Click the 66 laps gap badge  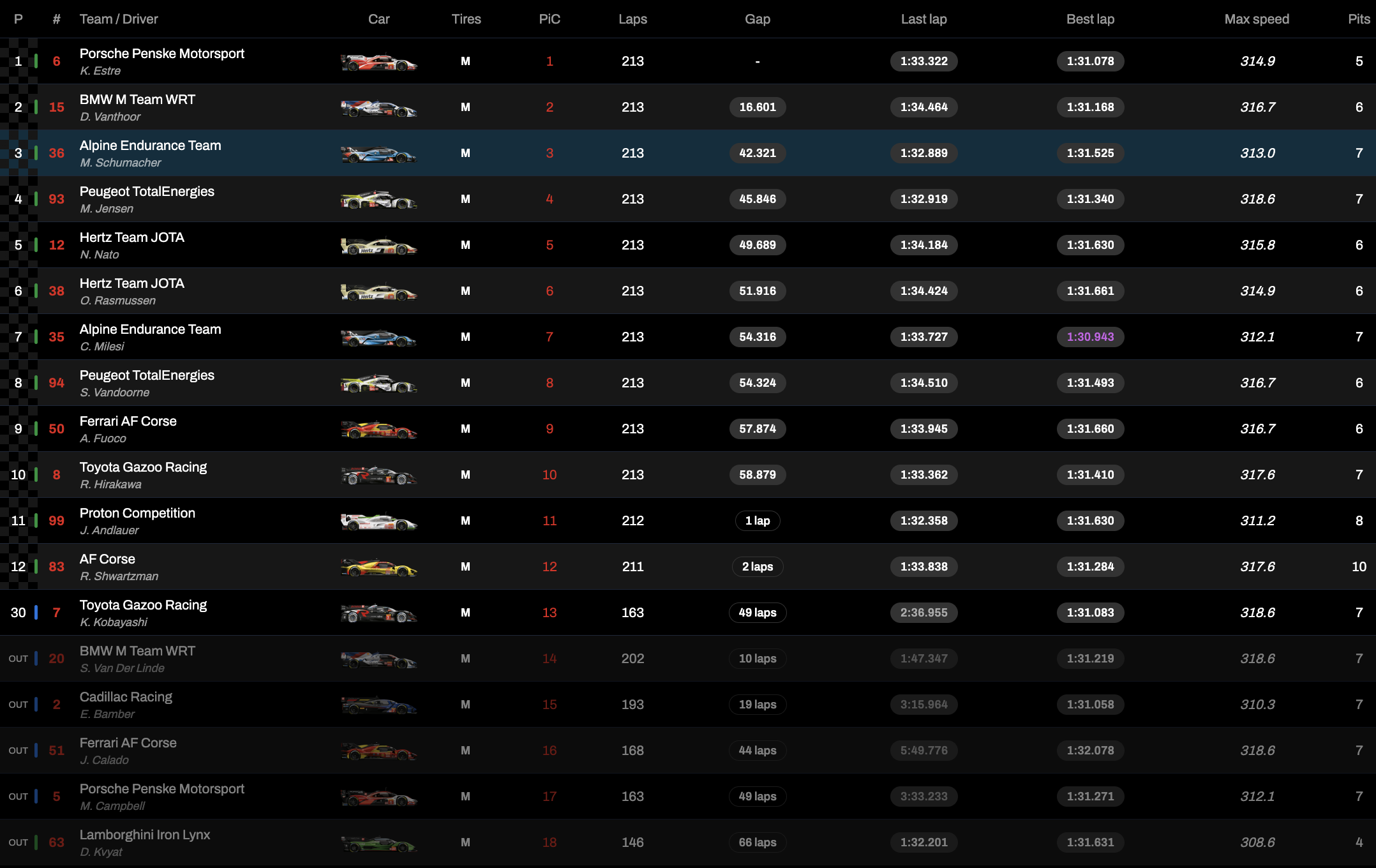[758, 842]
